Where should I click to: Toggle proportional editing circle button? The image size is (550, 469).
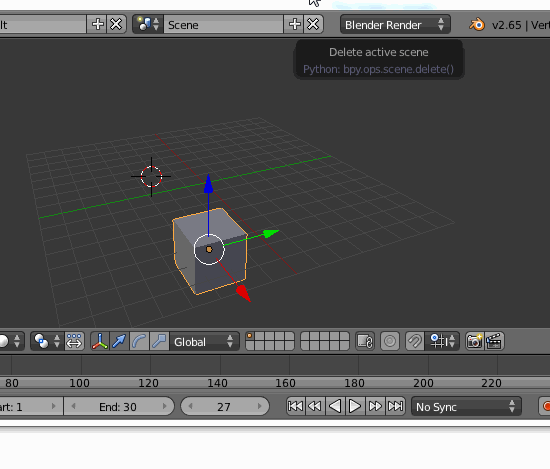(x=390, y=341)
